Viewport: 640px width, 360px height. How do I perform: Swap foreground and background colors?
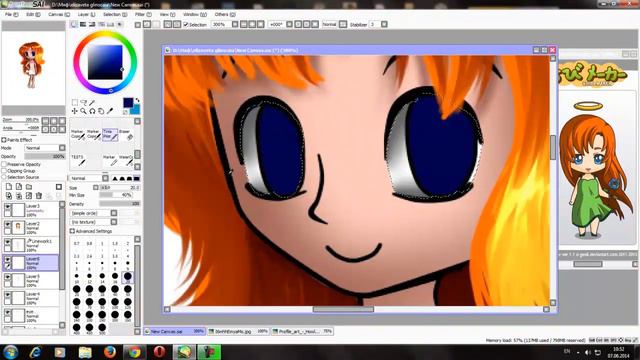click(138, 100)
